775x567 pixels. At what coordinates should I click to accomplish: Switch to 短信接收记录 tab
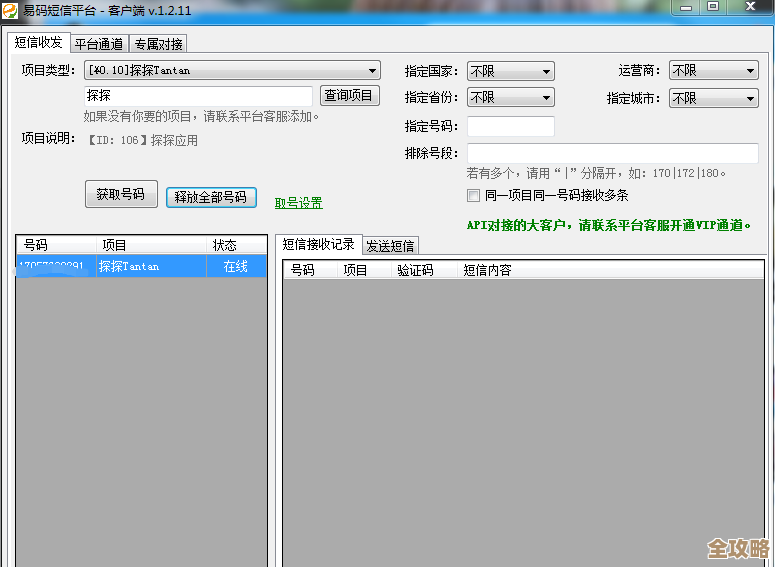tap(318, 244)
